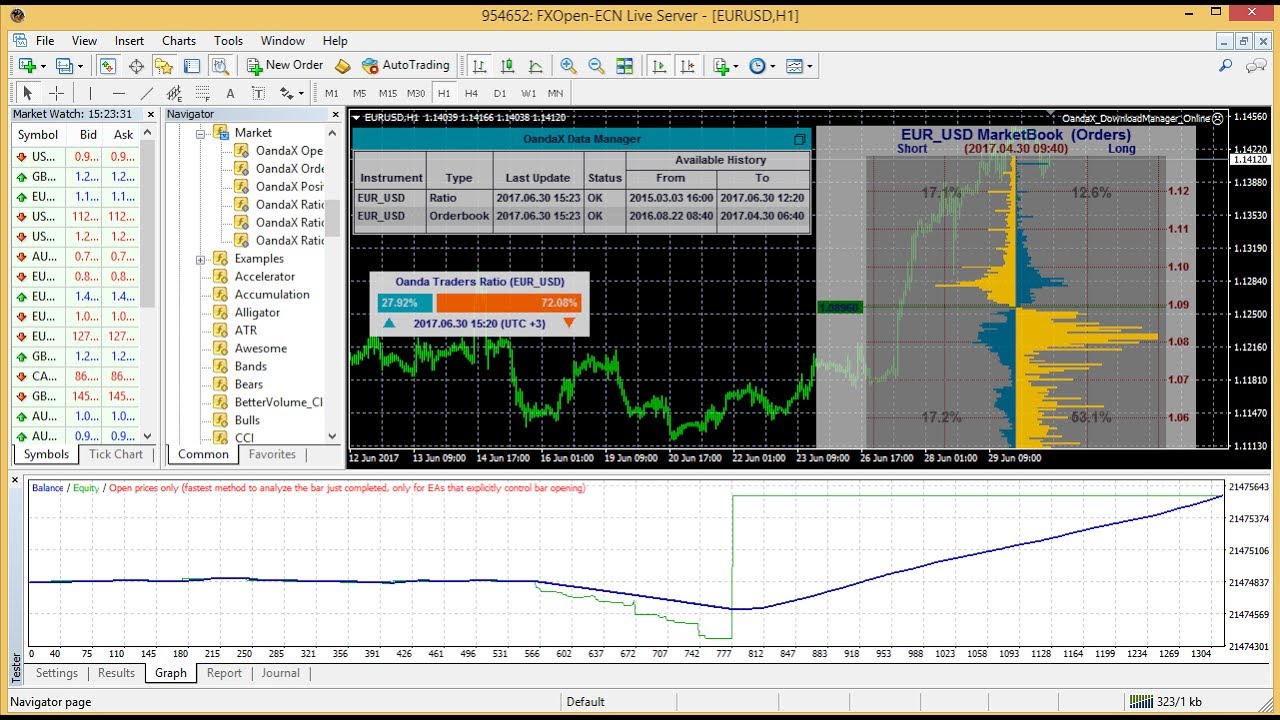This screenshot has width=1280, height=720.
Task: Open the tester Results tab
Action: [x=116, y=673]
